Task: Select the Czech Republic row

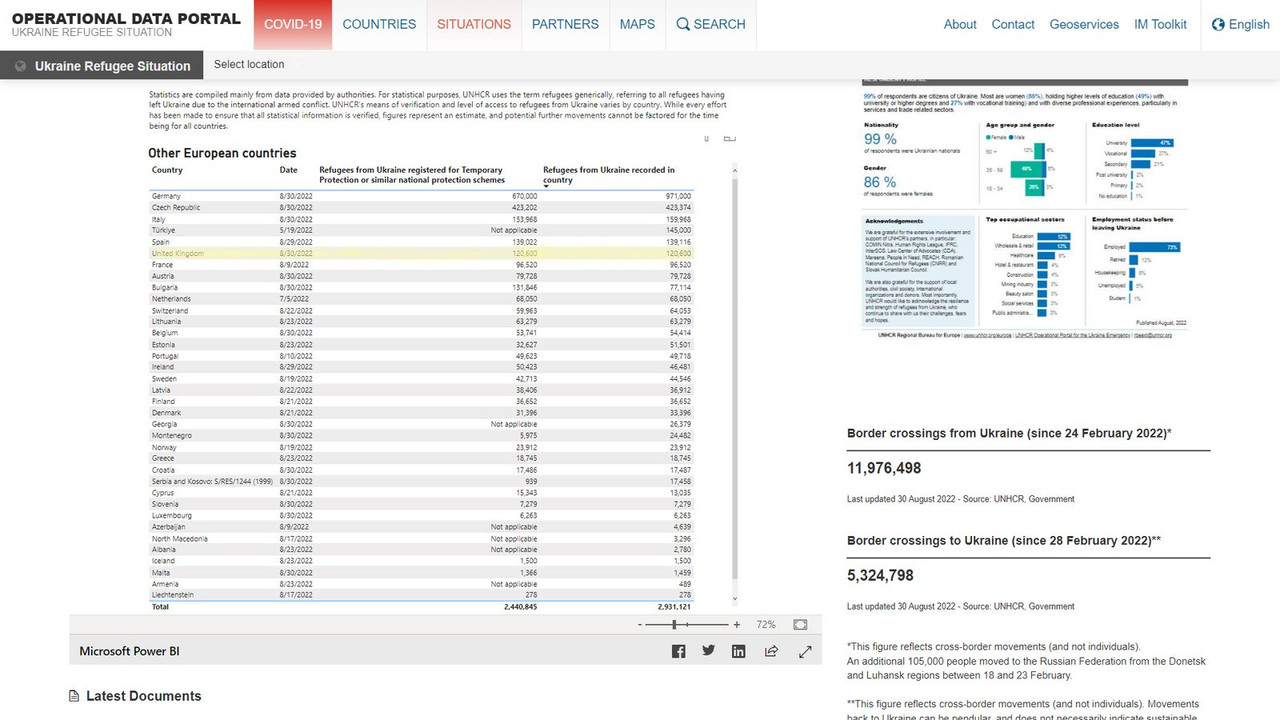Action: click(420, 207)
